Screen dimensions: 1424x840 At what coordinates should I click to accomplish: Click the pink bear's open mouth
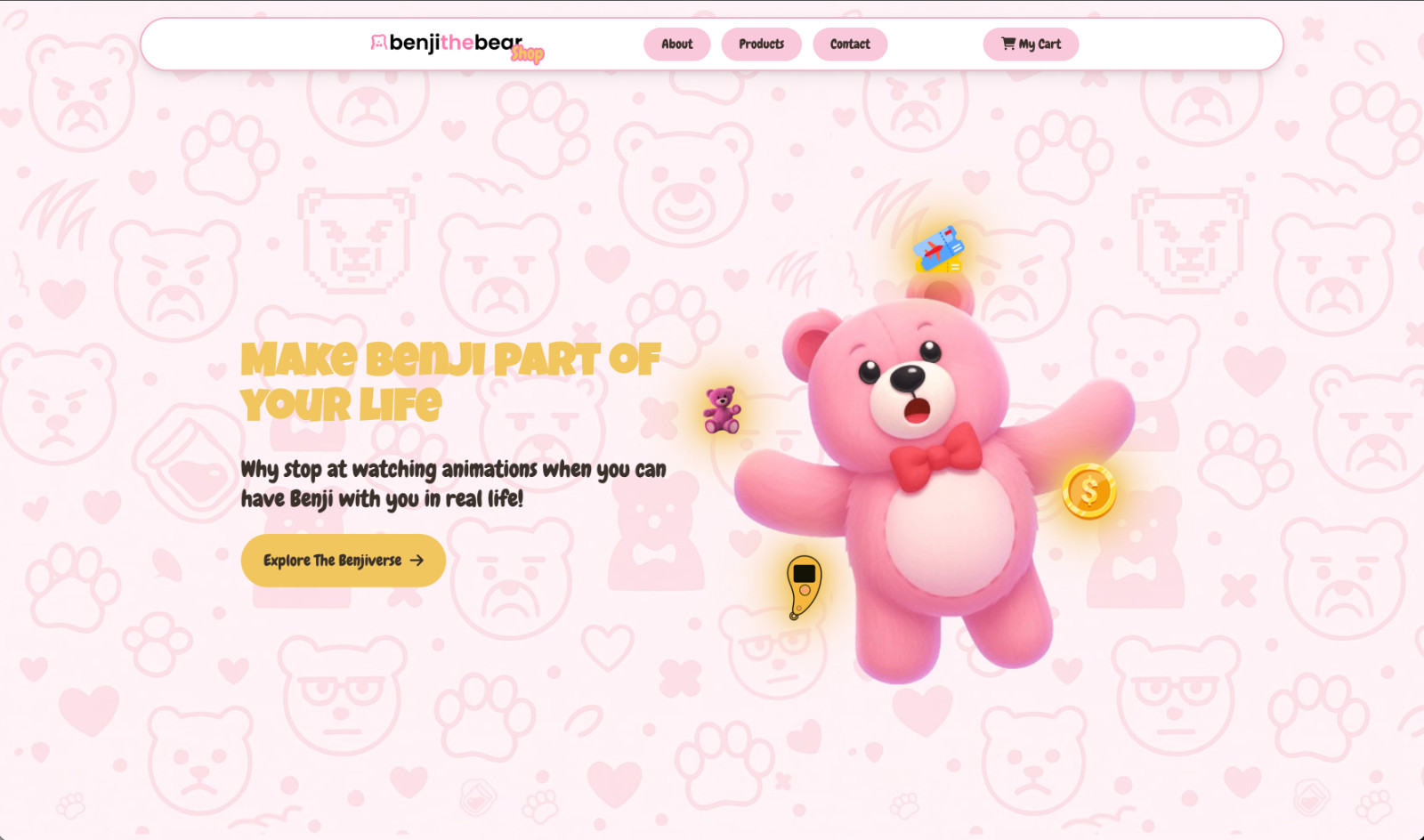click(x=918, y=410)
